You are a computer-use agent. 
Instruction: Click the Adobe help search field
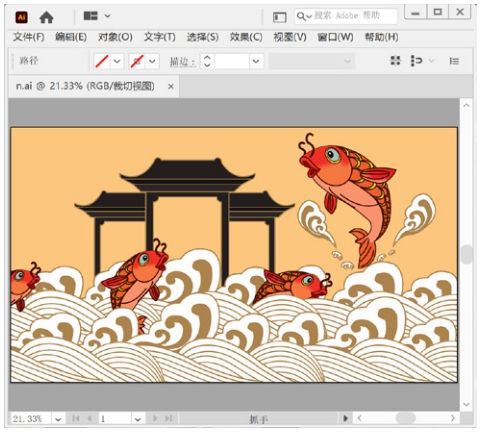(x=346, y=16)
